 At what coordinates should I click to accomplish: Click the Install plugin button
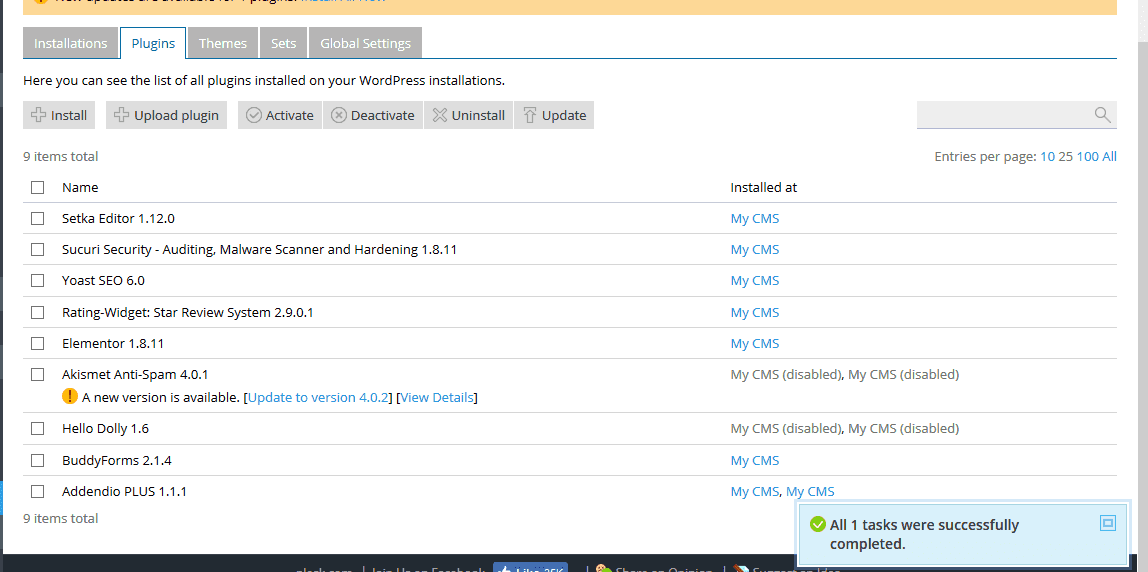click(x=59, y=115)
